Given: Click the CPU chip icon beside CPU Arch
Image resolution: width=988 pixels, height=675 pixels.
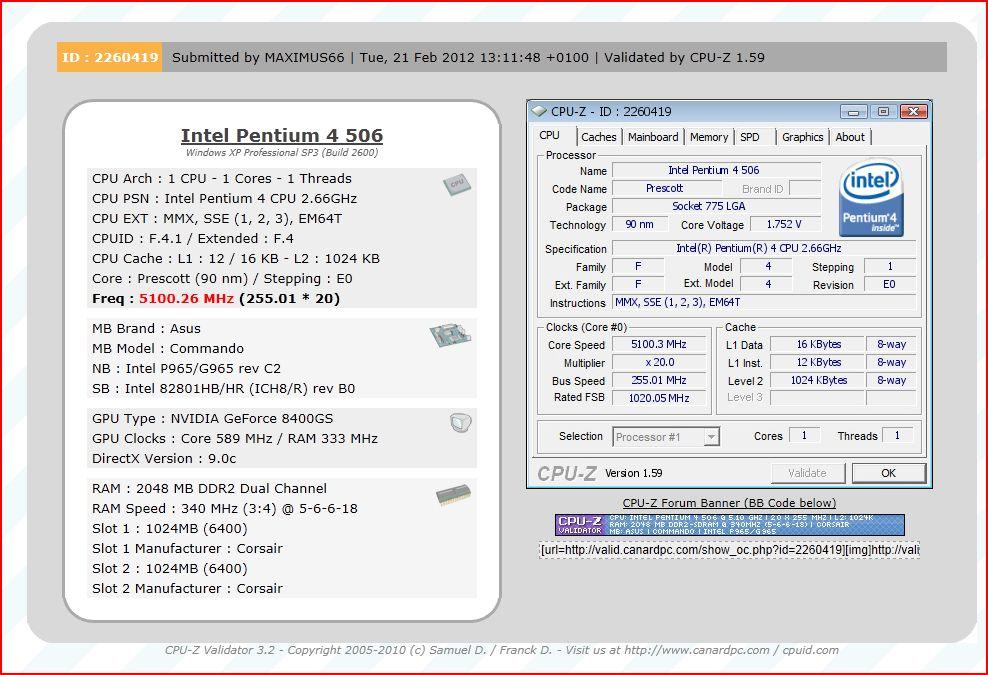Looking at the screenshot, I should coord(456,184).
